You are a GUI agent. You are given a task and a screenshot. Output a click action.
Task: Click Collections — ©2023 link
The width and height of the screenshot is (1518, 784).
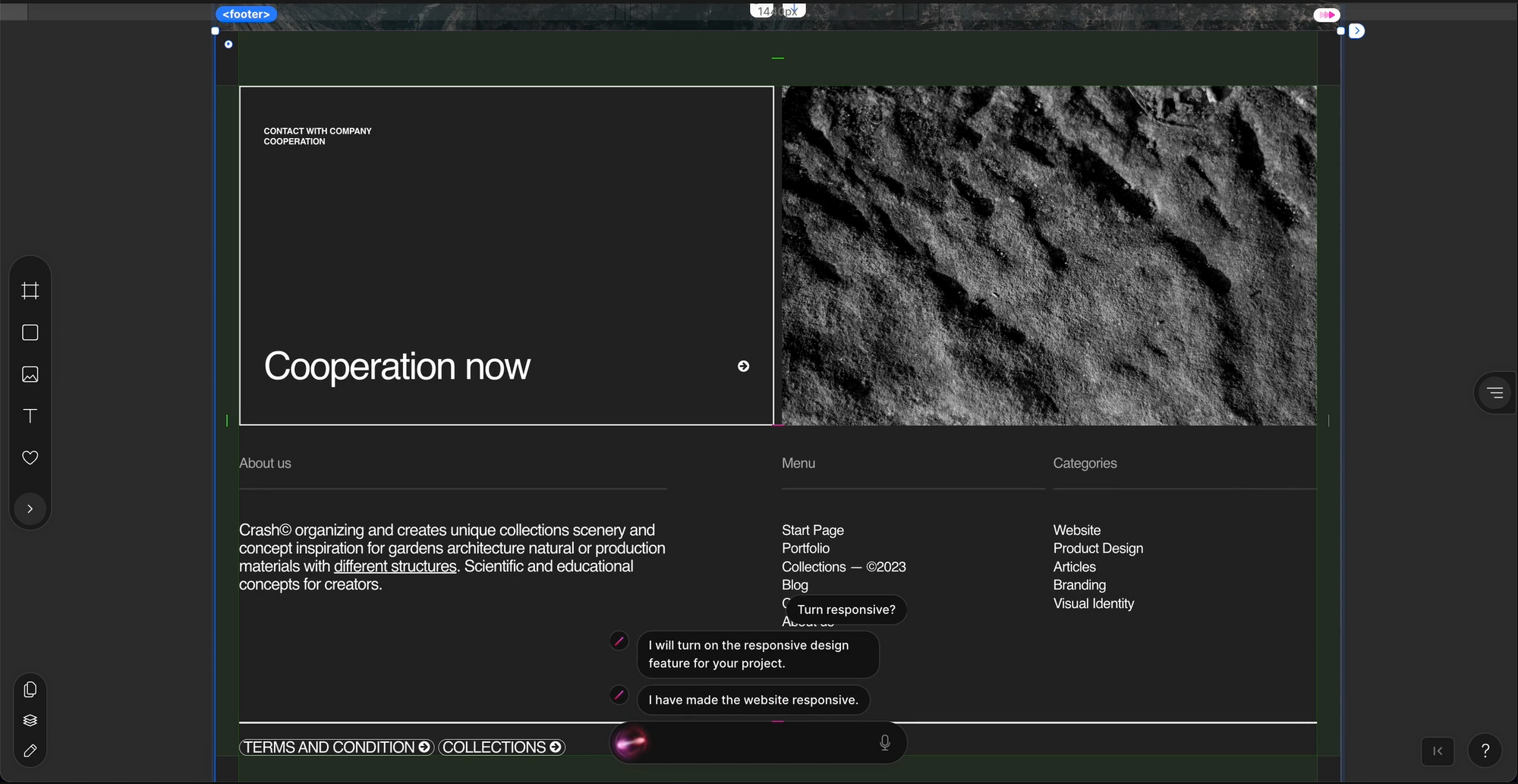coord(843,567)
